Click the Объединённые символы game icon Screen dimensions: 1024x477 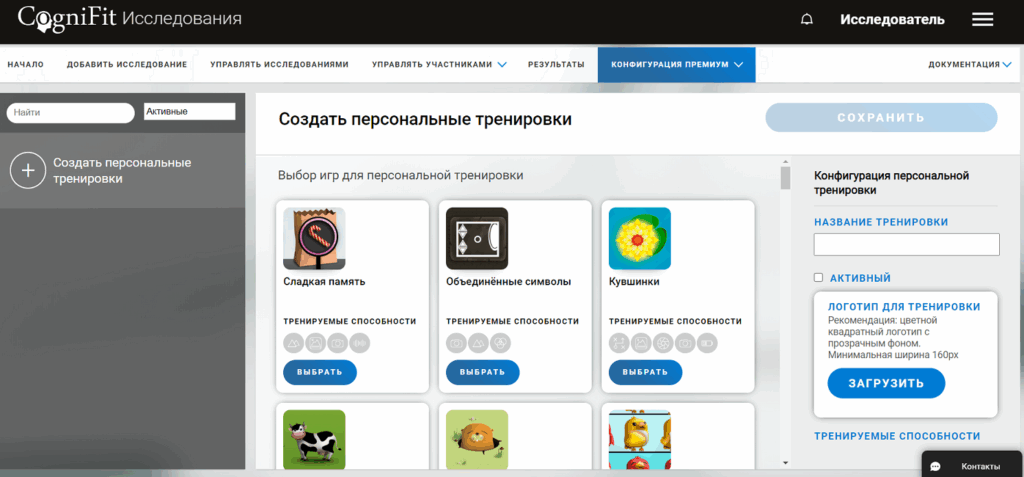[x=477, y=238]
